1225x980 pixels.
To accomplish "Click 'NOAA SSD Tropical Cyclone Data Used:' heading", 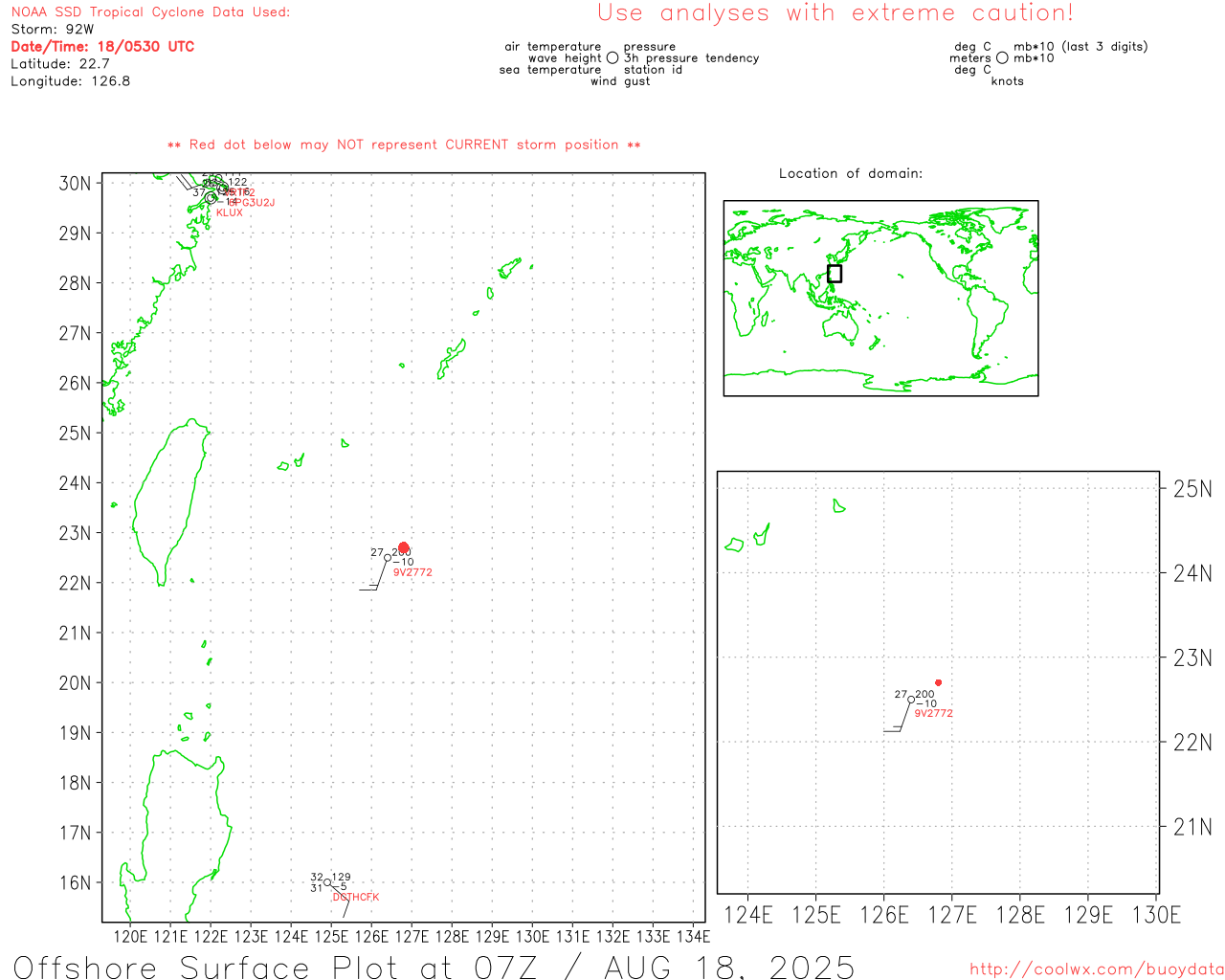I will pyautogui.click(x=150, y=12).
